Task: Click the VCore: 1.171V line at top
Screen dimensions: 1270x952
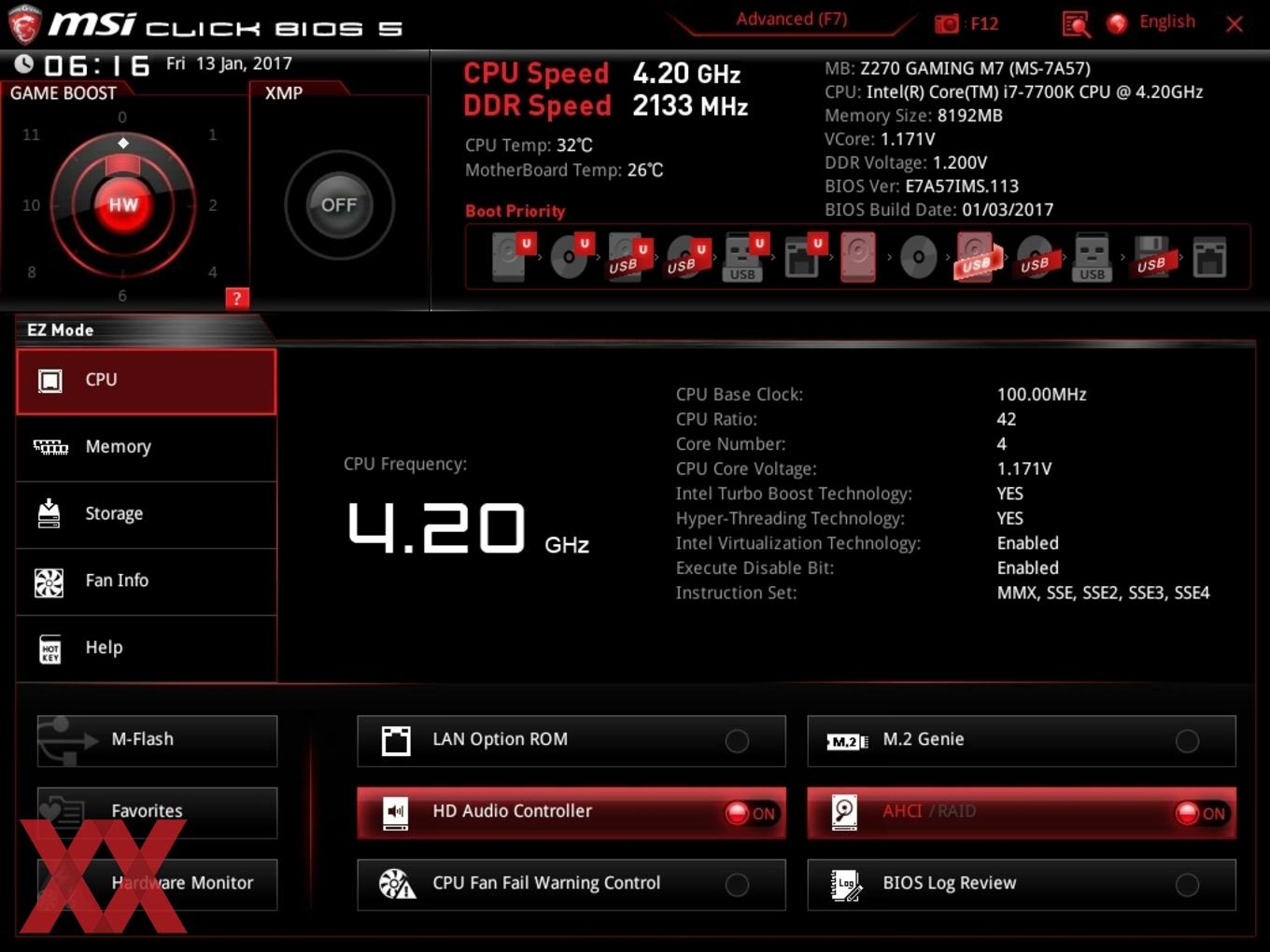Action: (x=880, y=139)
